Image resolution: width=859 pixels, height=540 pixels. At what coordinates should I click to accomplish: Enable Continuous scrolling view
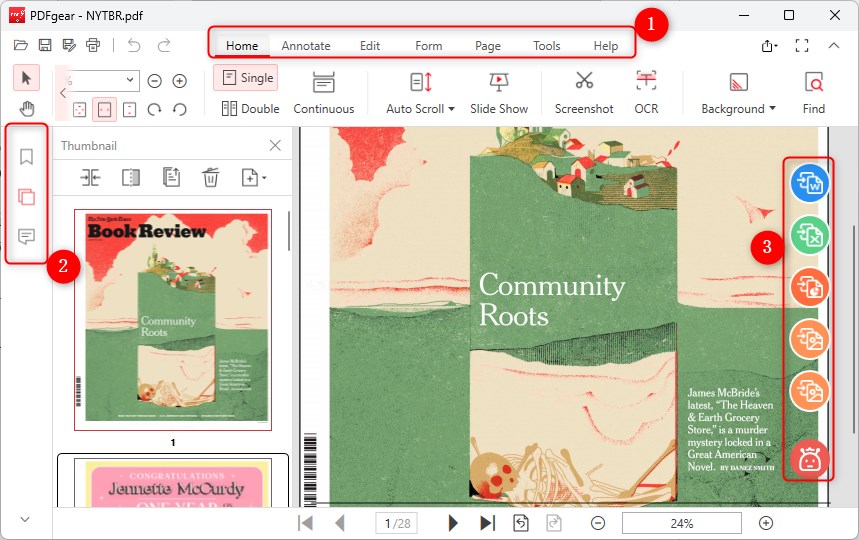tap(324, 93)
